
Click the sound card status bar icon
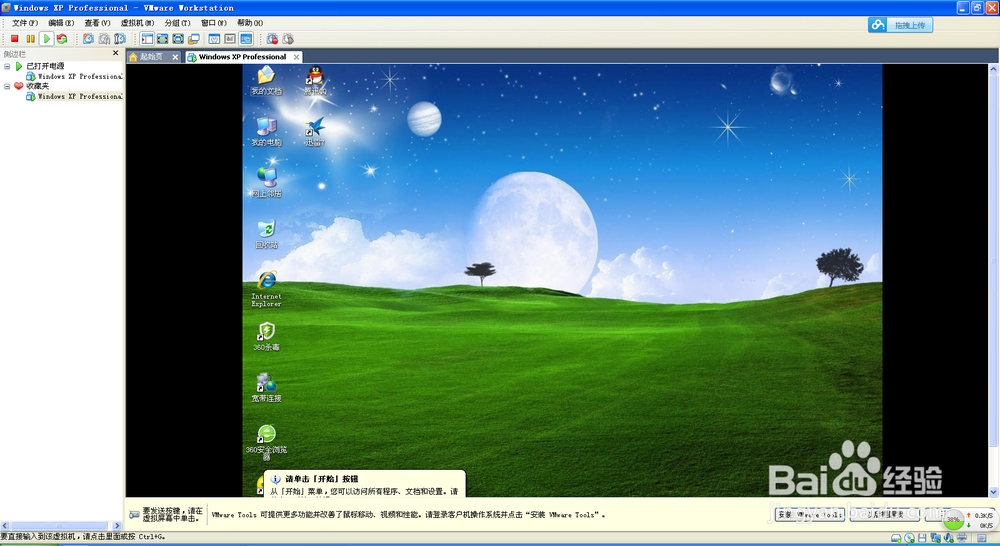[948, 538]
